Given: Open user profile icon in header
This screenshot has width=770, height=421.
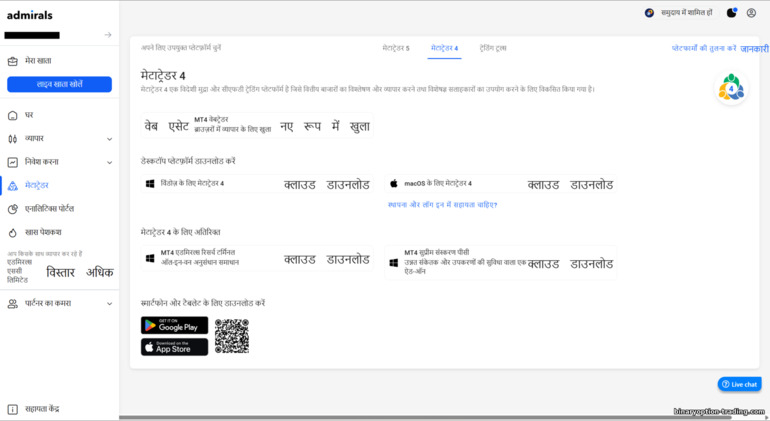Looking at the screenshot, I should click(751, 13).
